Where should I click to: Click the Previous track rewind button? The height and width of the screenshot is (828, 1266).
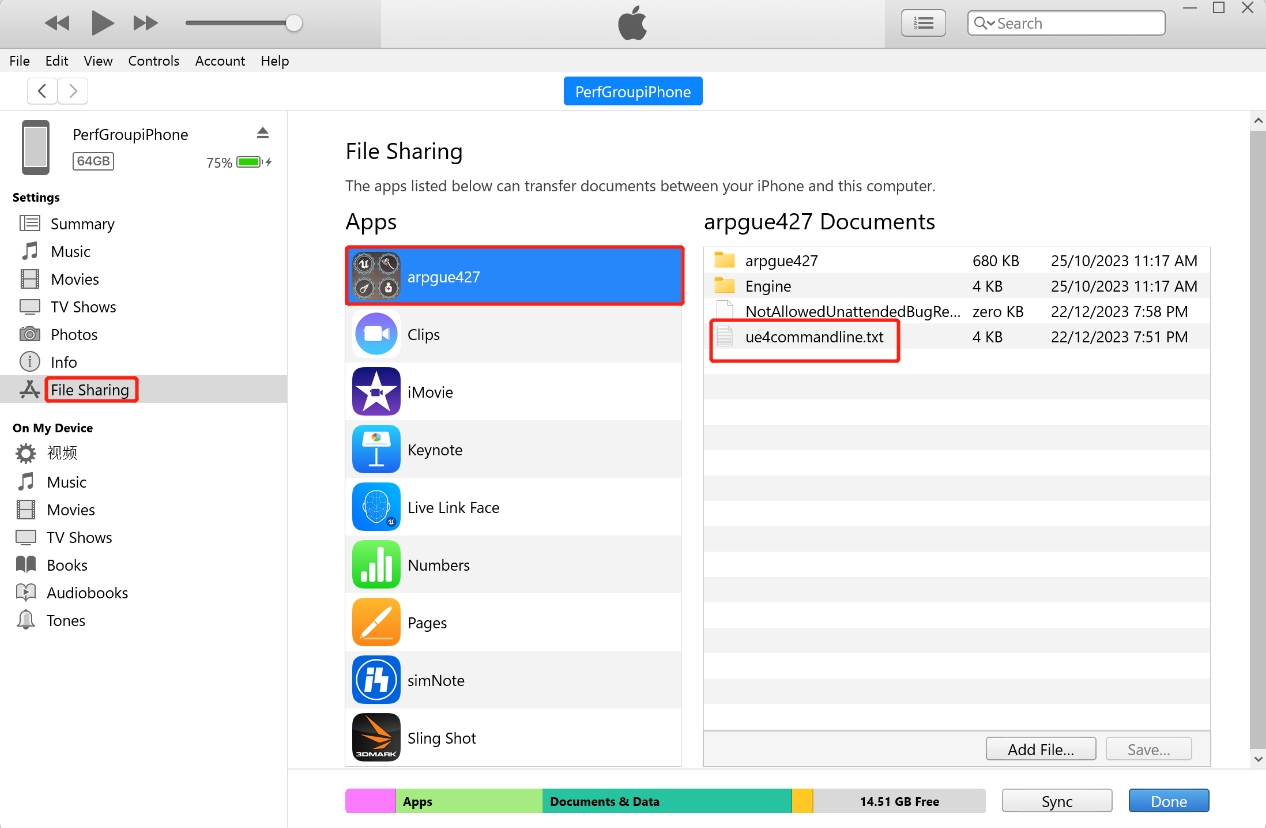pyautogui.click(x=57, y=22)
